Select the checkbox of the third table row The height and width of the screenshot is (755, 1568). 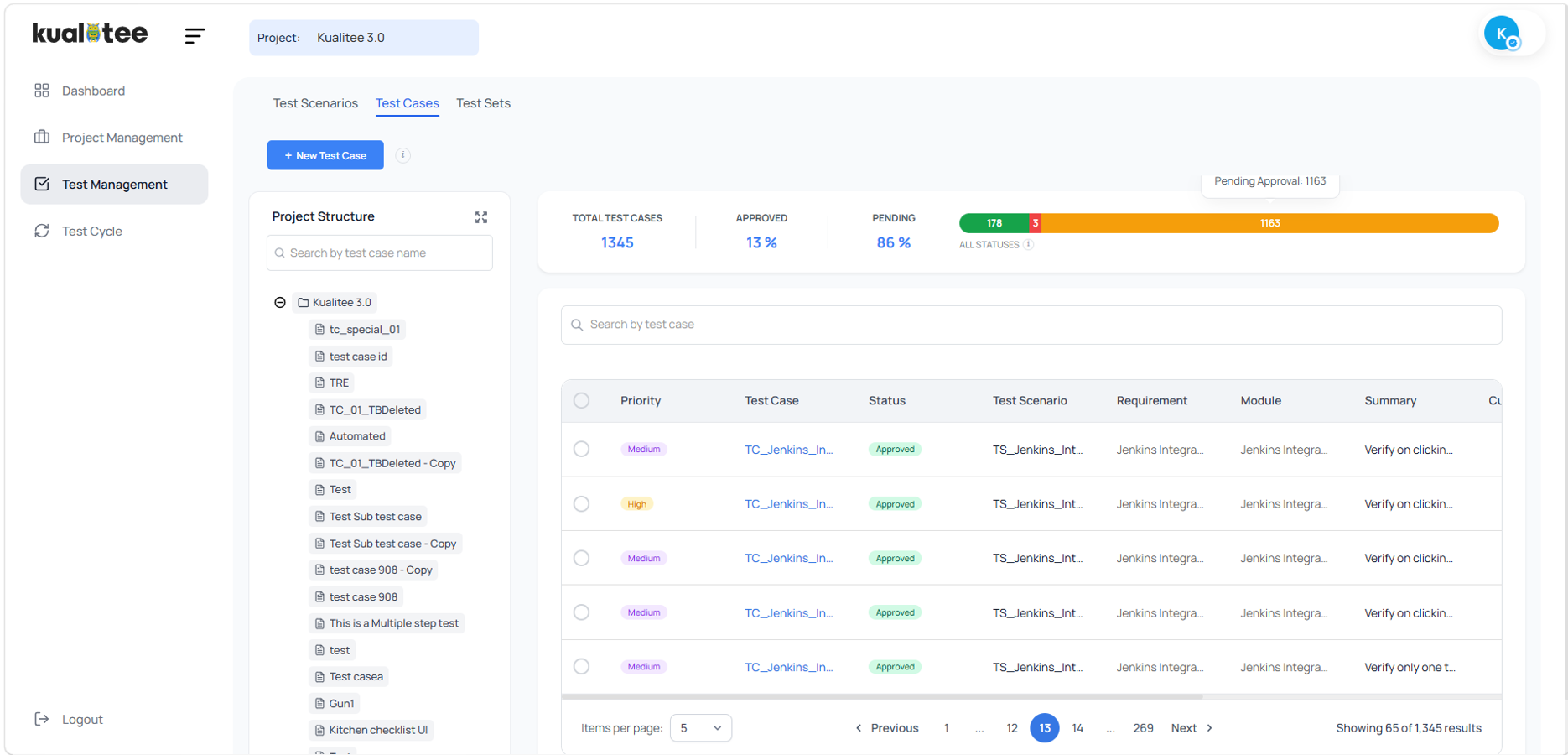coord(581,558)
